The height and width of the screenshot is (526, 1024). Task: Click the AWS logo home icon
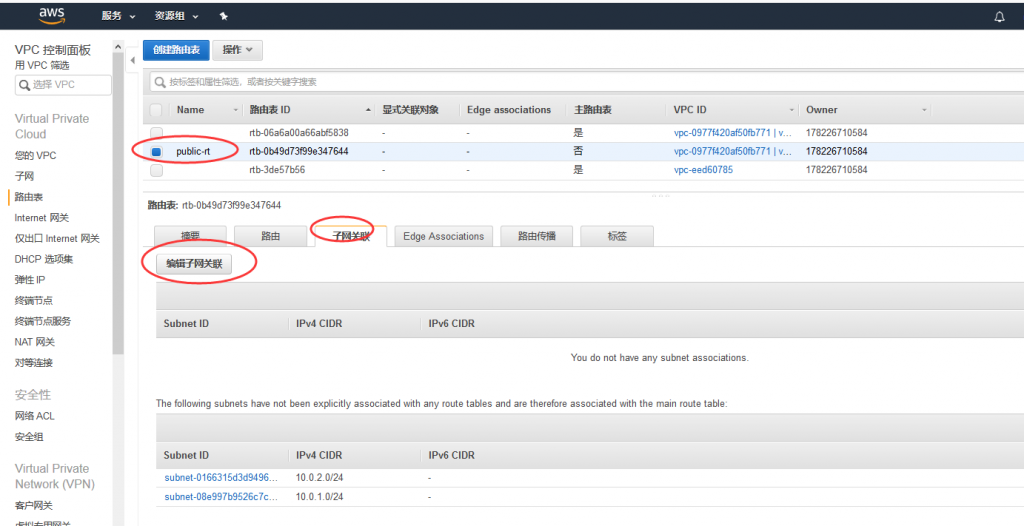51,15
